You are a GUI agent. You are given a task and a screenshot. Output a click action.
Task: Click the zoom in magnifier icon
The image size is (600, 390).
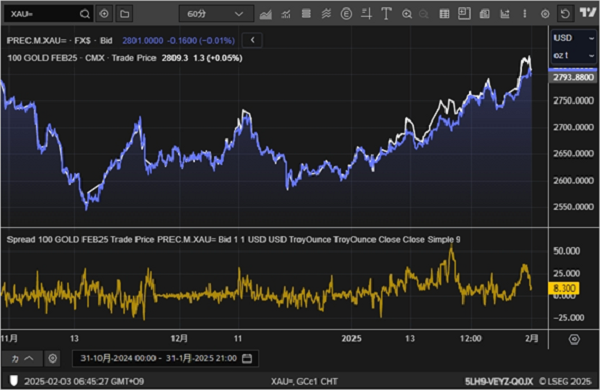[x=407, y=14]
